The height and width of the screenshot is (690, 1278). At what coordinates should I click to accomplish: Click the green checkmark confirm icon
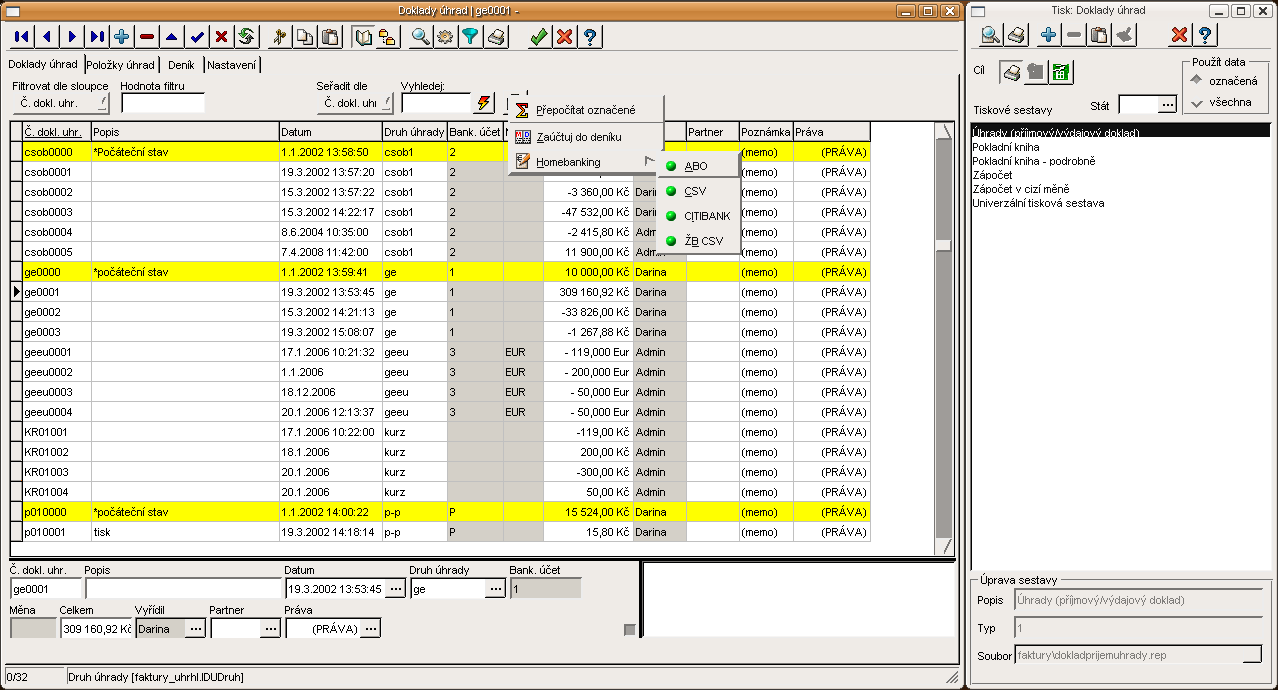point(539,37)
